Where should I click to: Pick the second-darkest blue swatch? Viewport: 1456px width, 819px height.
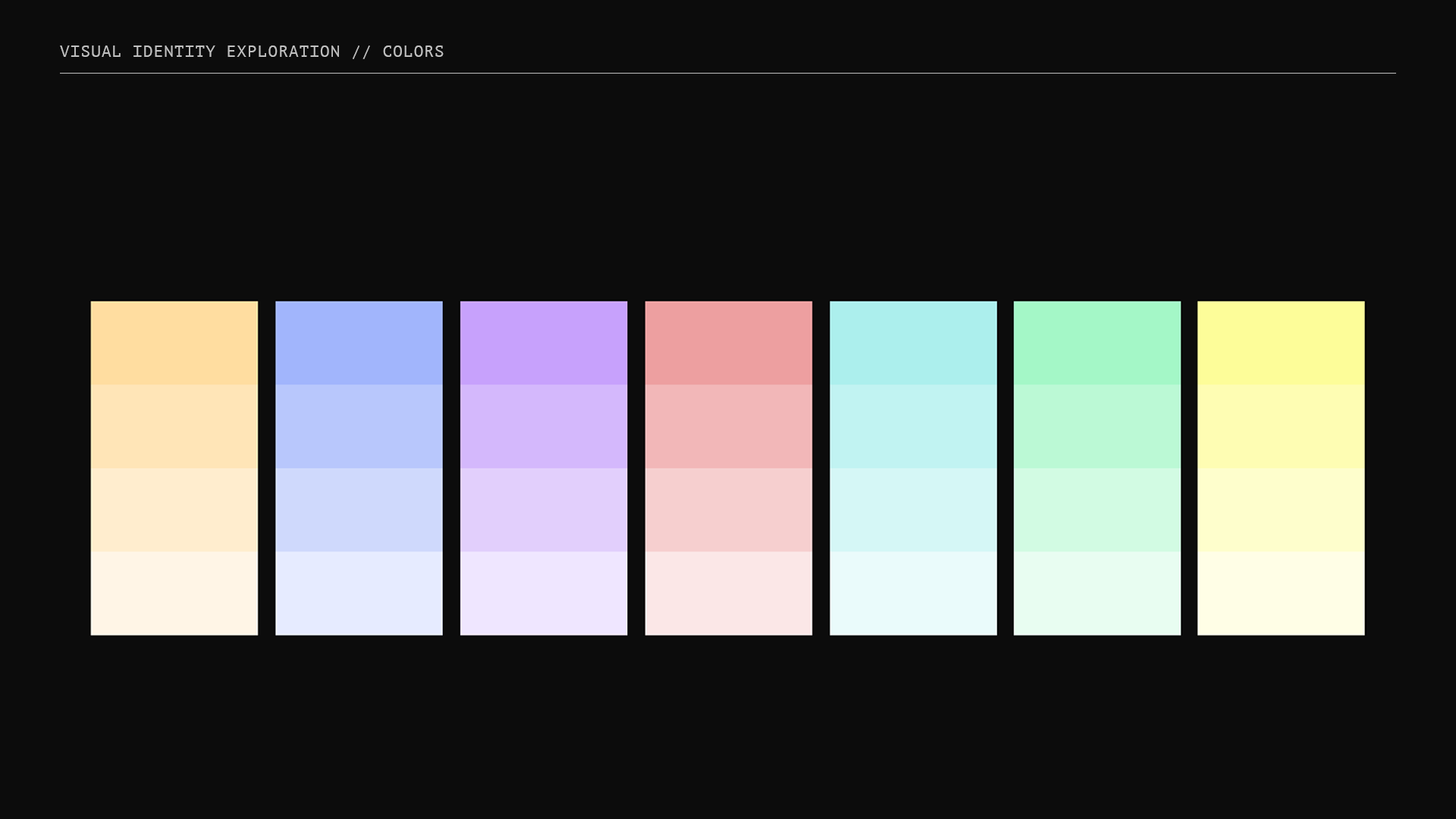(359, 426)
